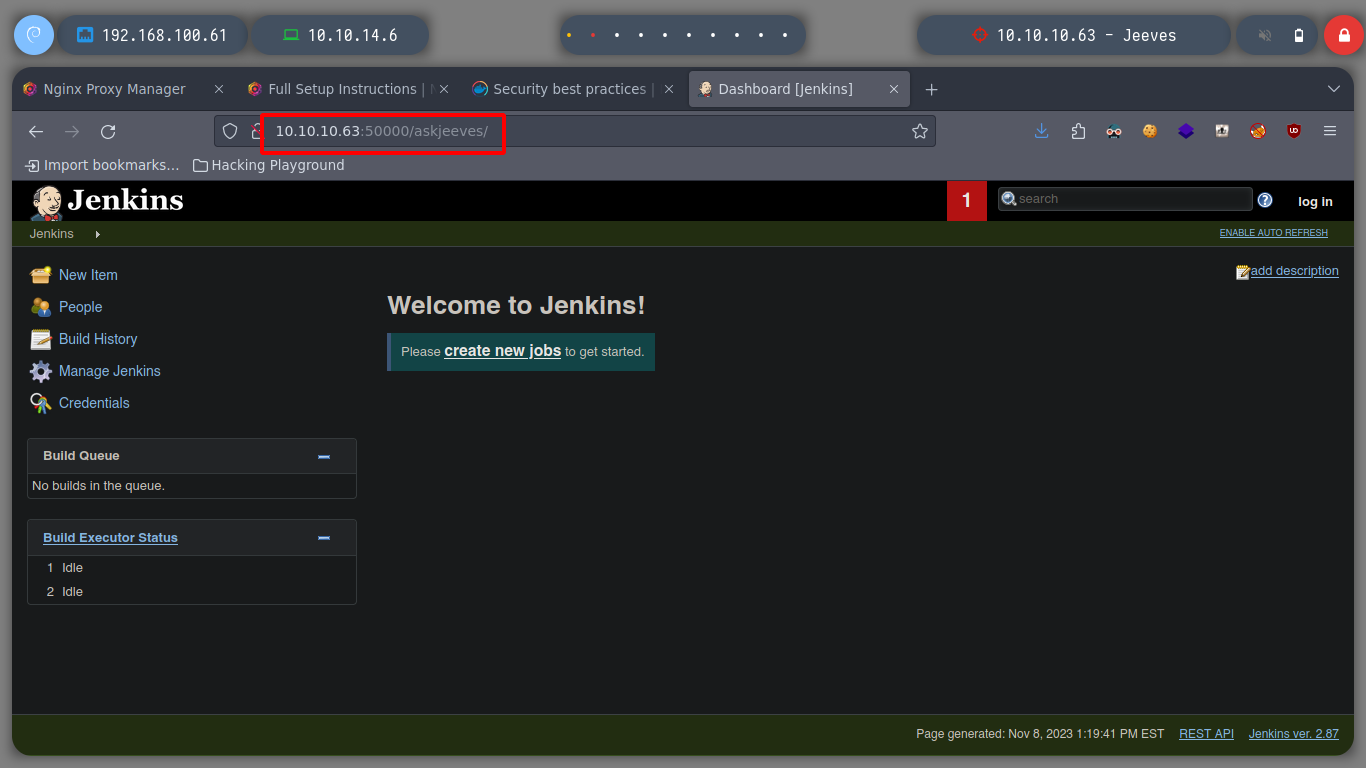Click the cookie editor extension icon
The image size is (1366, 768).
1150,131
